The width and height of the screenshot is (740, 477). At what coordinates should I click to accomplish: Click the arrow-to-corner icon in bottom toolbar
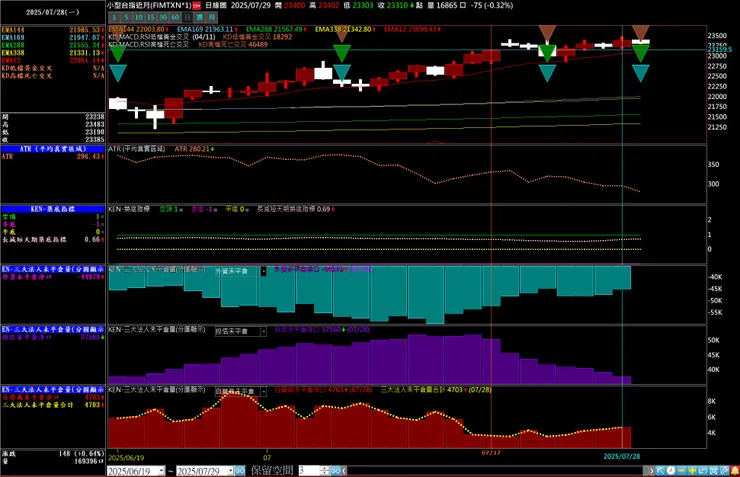(660, 470)
